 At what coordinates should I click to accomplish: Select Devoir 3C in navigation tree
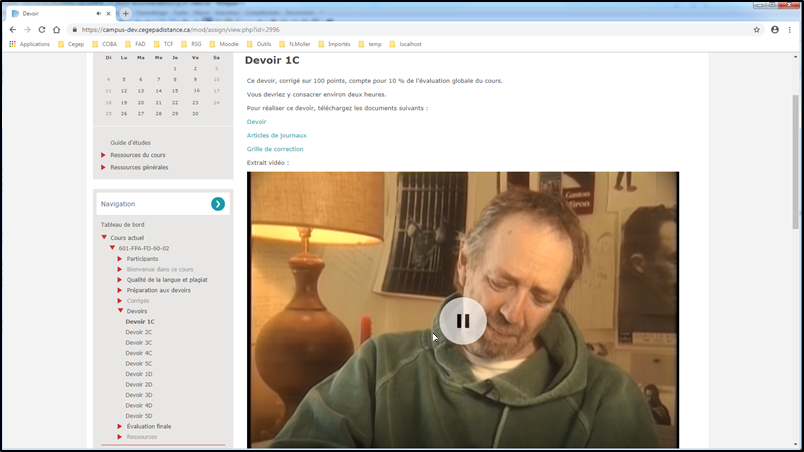tap(139, 342)
